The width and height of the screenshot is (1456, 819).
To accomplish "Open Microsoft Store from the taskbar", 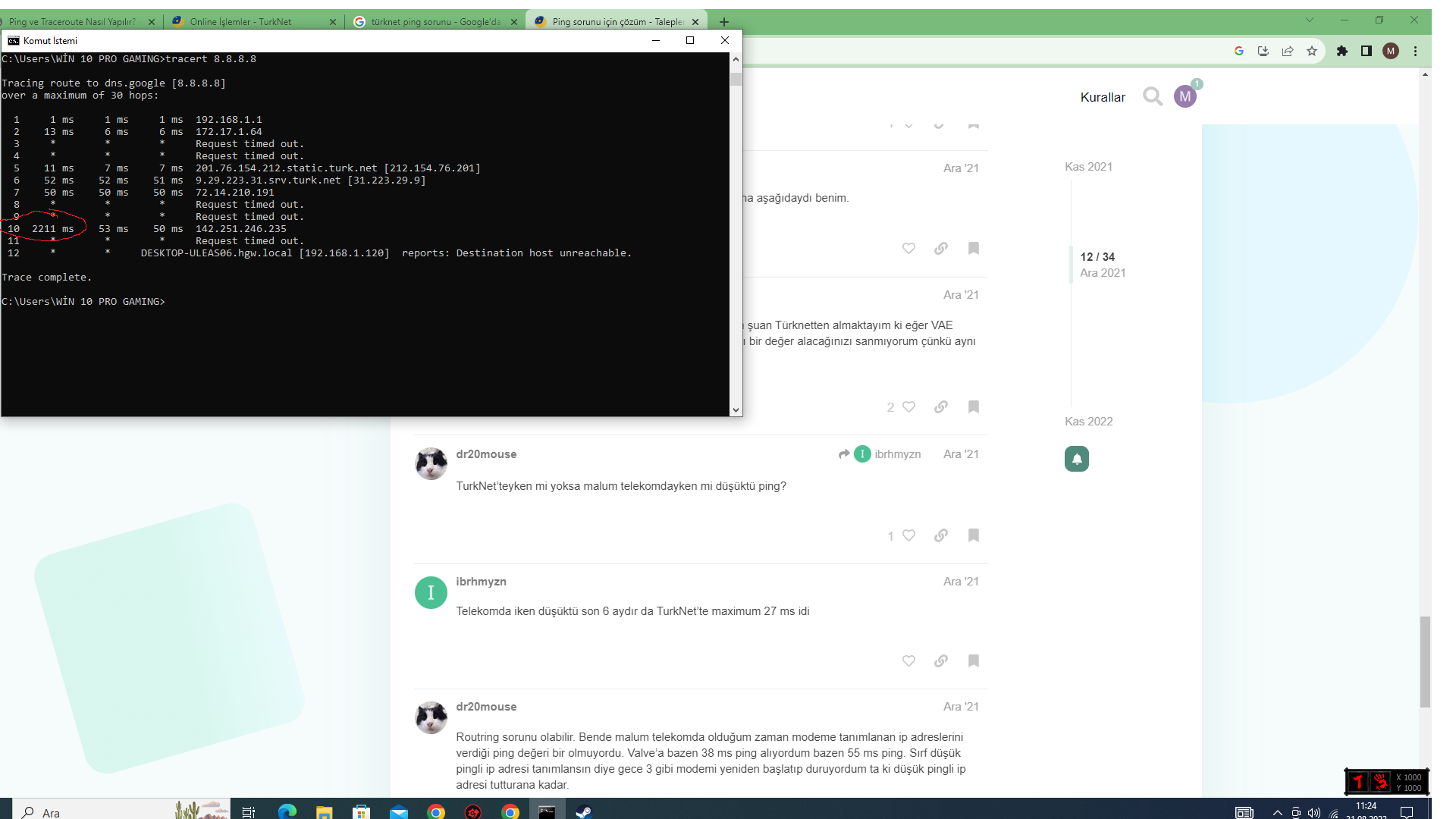I will [362, 812].
